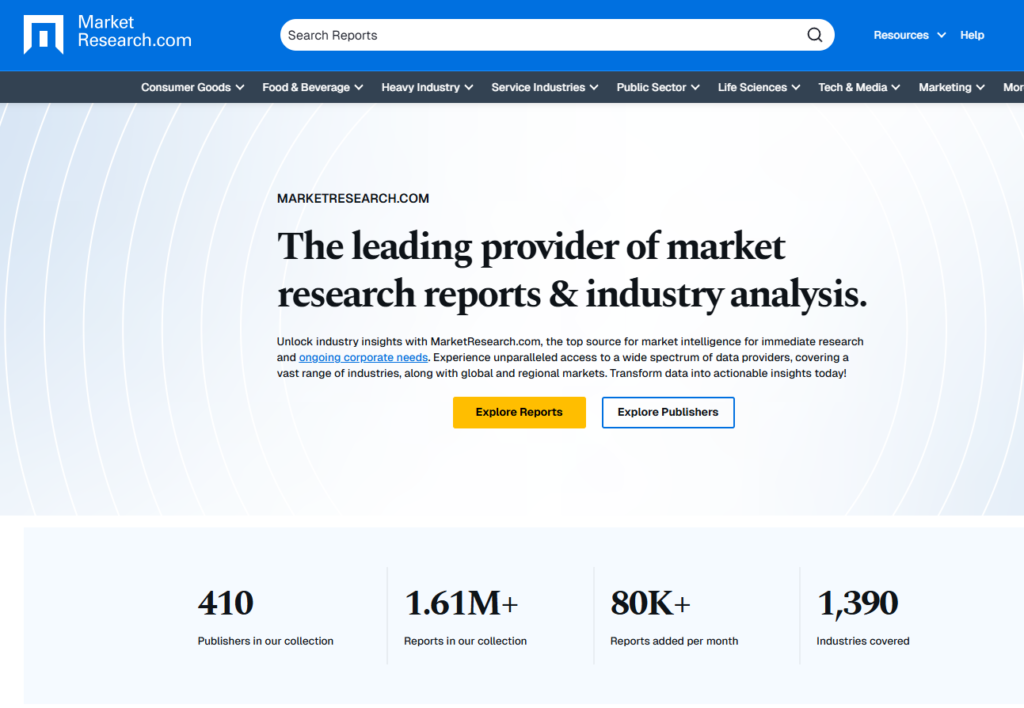Open the Help link
This screenshot has width=1024, height=708.
point(972,35)
